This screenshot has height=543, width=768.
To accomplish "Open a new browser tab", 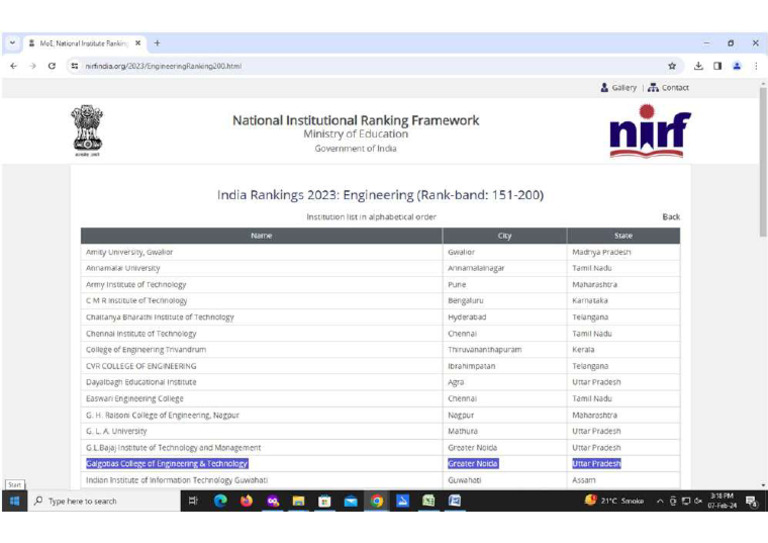I will (x=157, y=43).
